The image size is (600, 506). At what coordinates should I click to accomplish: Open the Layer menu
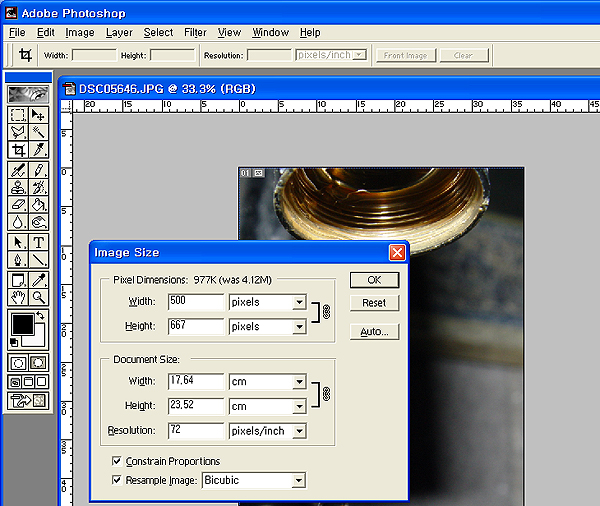coord(119,33)
